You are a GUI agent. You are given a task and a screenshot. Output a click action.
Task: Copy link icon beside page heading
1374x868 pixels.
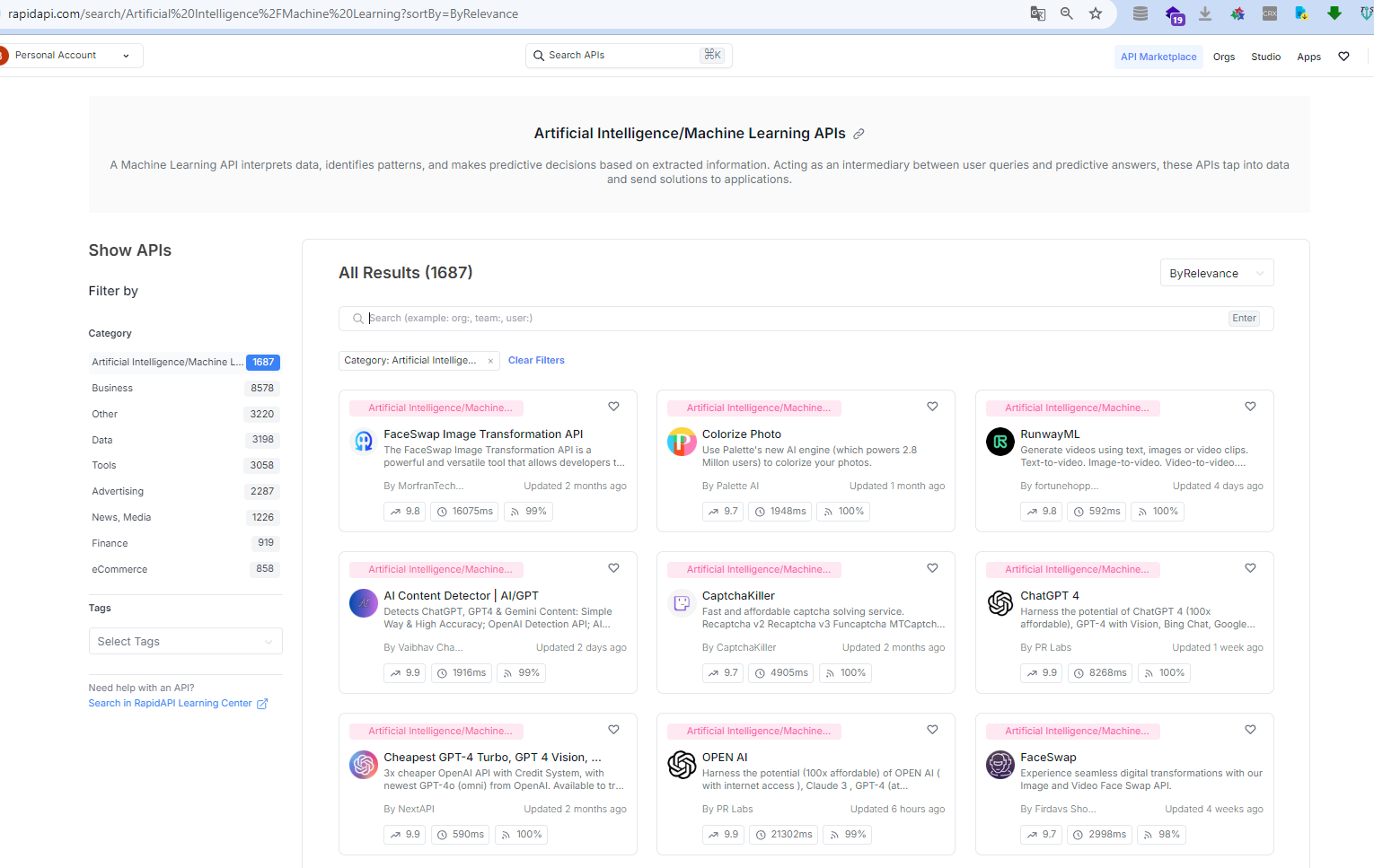coord(859,134)
